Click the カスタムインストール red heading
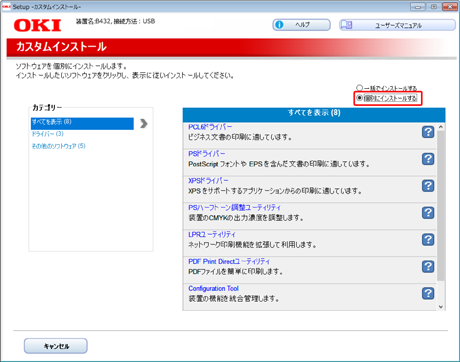Screen dimensions: 460x362 click(61, 47)
